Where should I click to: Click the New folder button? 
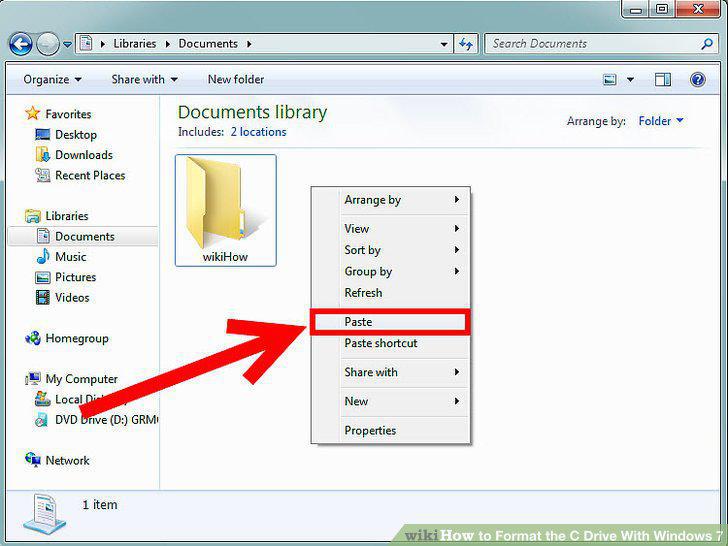(x=236, y=79)
